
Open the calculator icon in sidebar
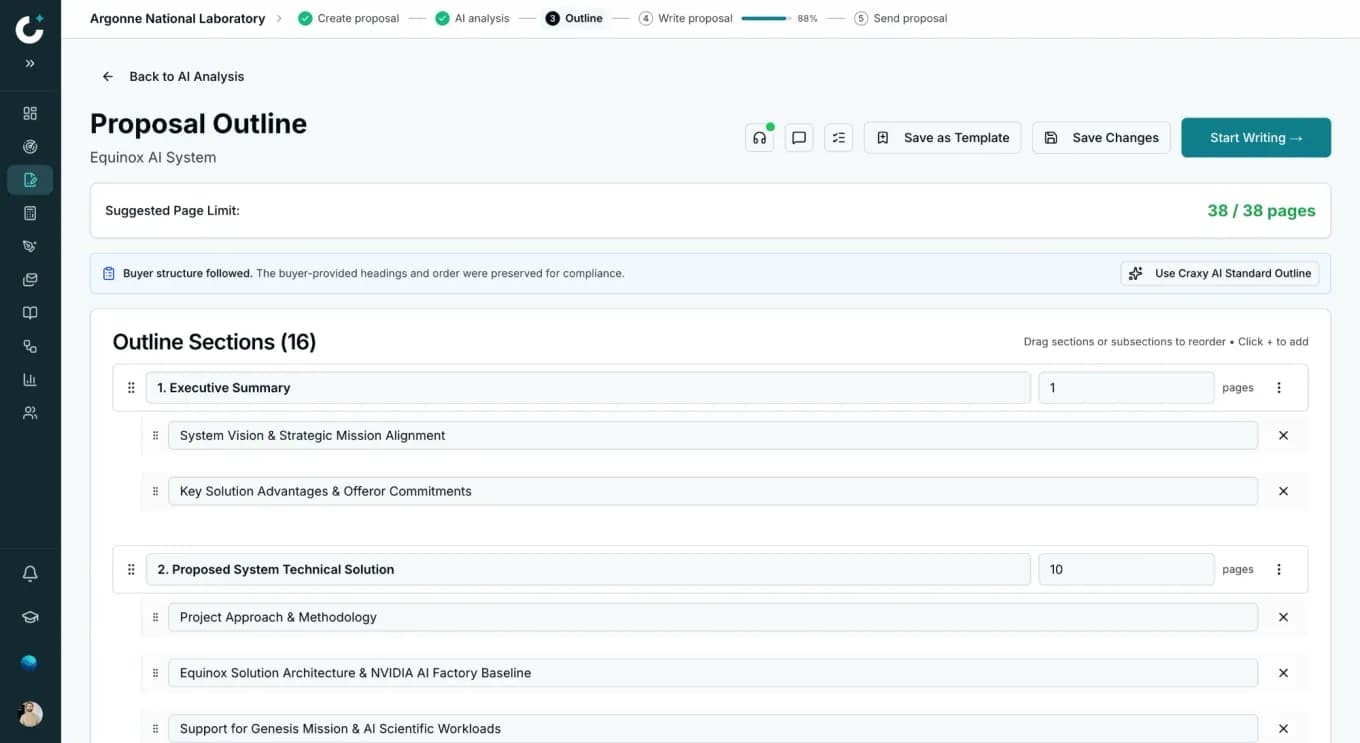click(x=30, y=213)
